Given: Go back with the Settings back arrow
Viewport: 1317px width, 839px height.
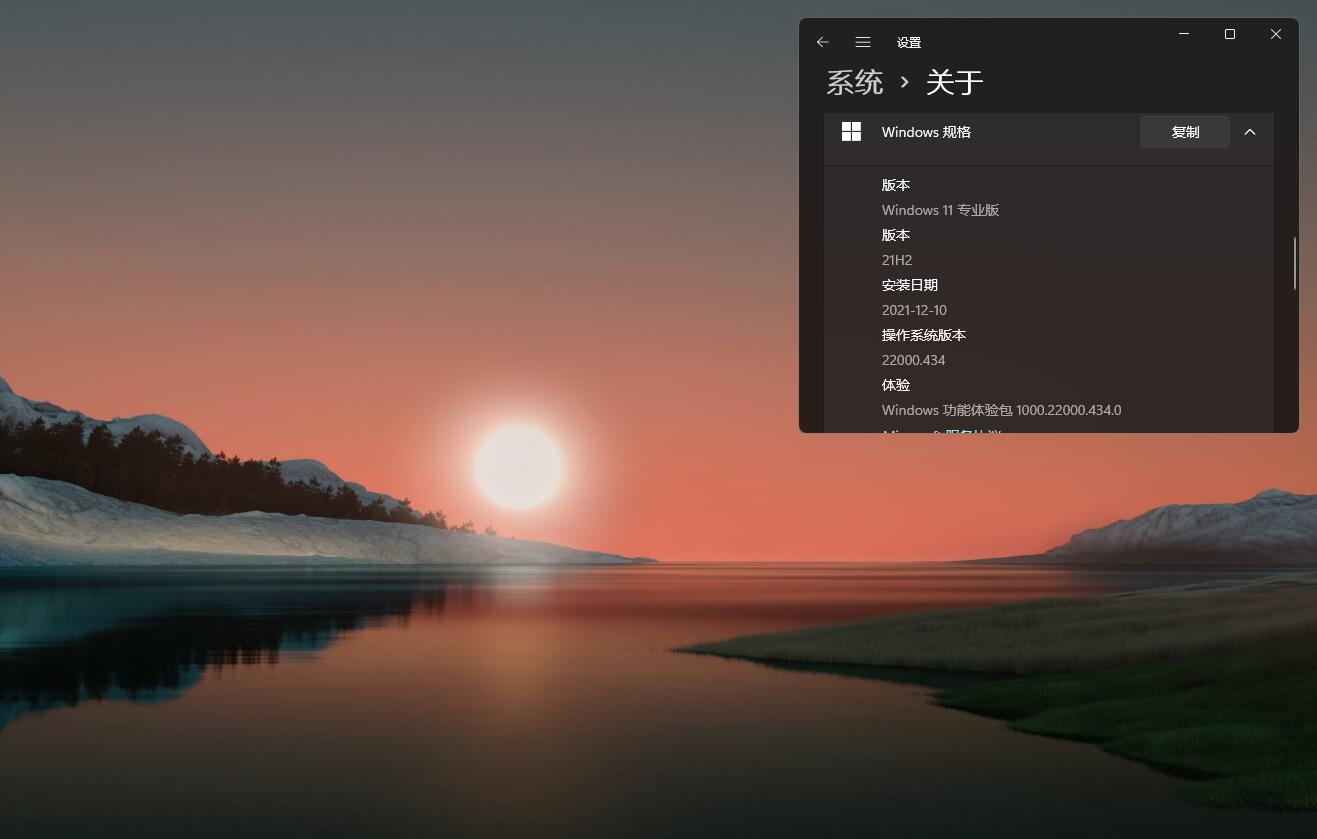Looking at the screenshot, I should point(822,42).
